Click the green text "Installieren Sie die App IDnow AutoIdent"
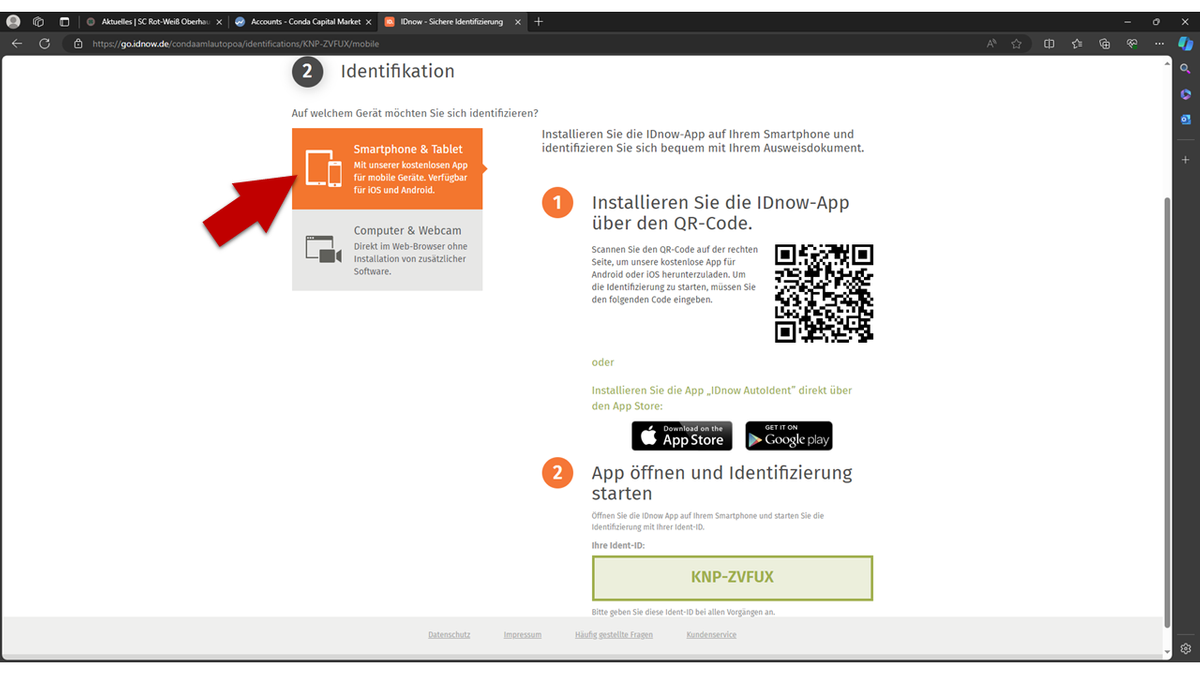The image size is (1200, 675). pyautogui.click(x=722, y=398)
